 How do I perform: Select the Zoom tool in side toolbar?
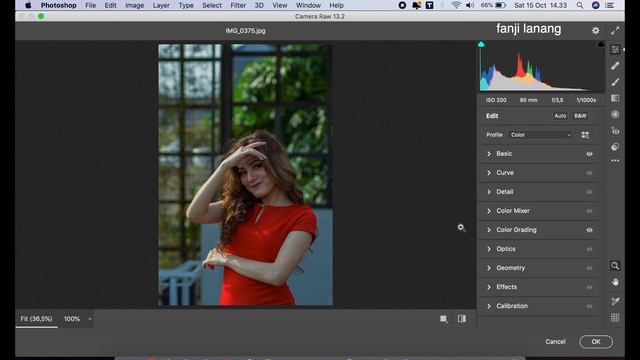coord(615,266)
